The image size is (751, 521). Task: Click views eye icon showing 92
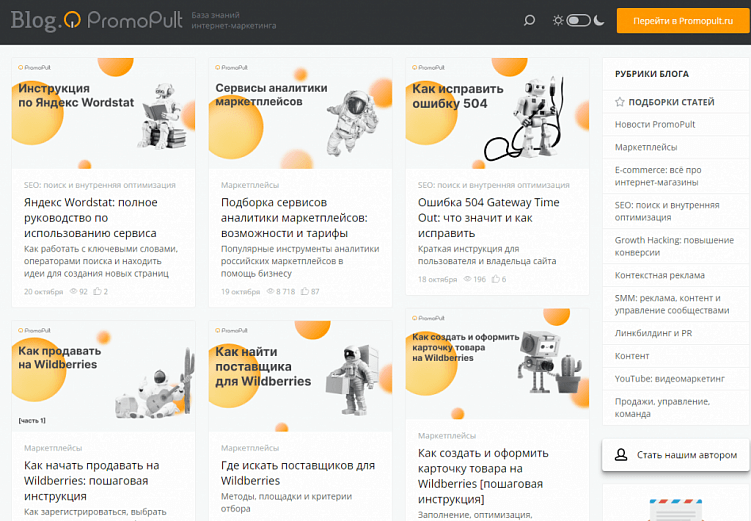73,291
